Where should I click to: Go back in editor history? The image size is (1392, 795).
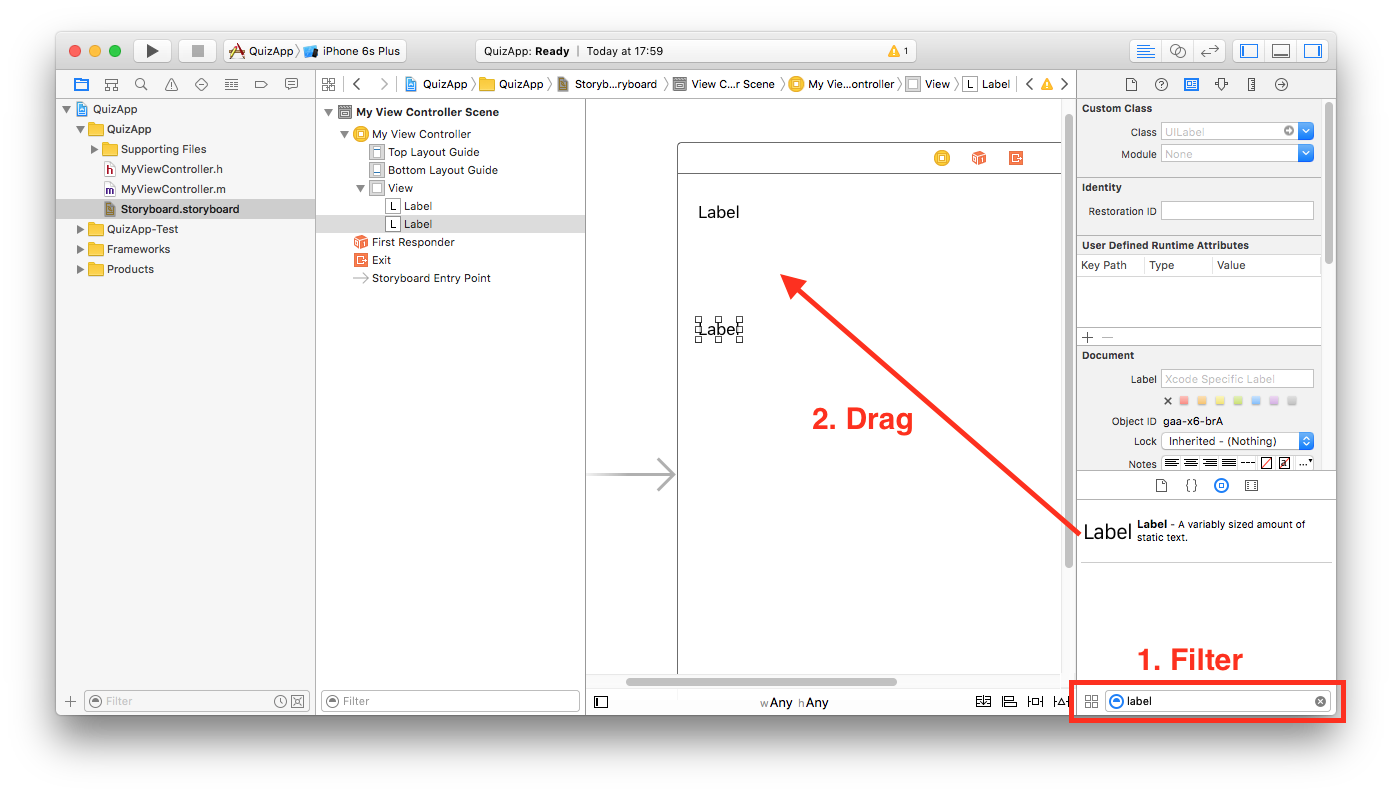tap(357, 84)
